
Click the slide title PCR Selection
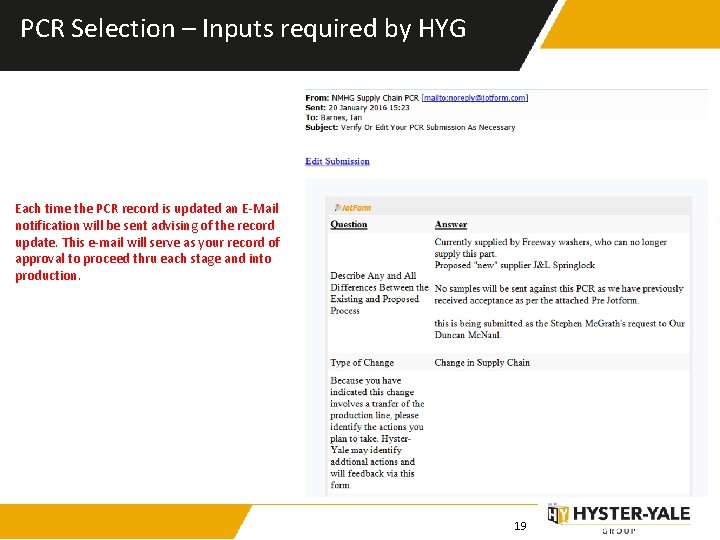pyautogui.click(x=243, y=28)
